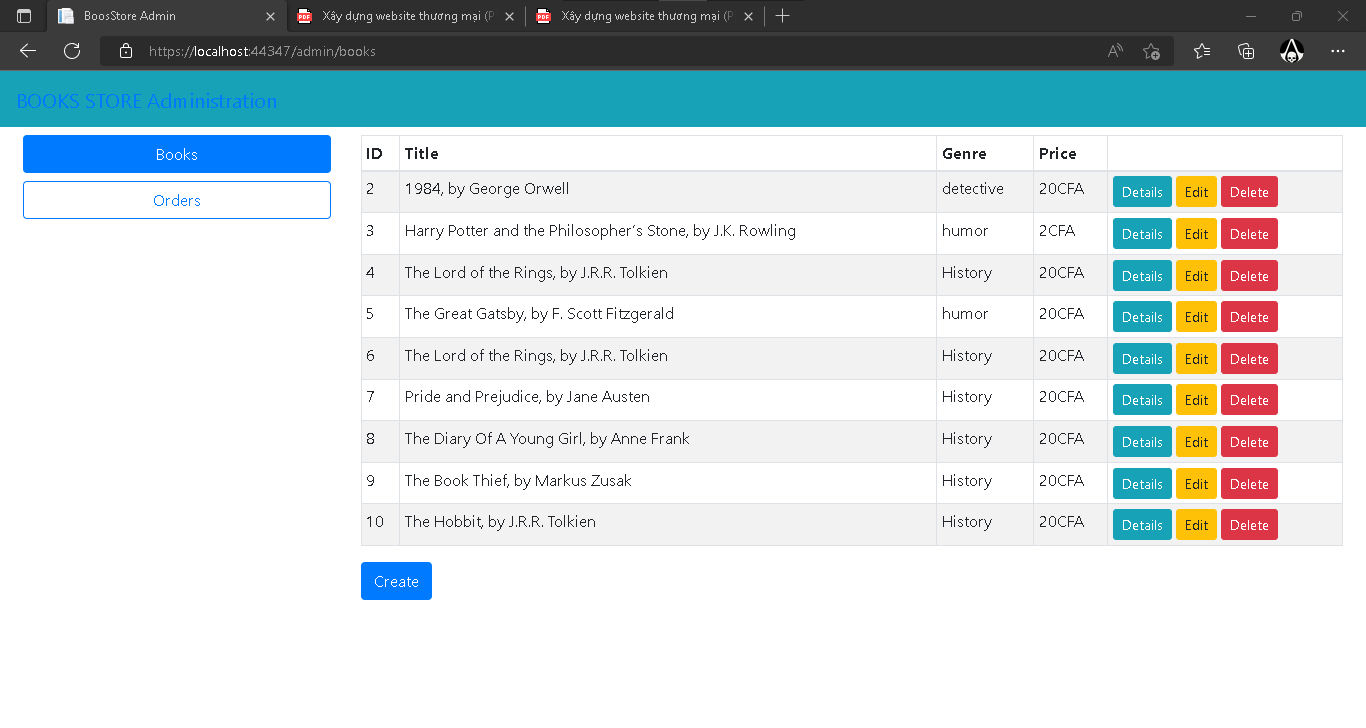Edit the Harry Potter book

1196,234
